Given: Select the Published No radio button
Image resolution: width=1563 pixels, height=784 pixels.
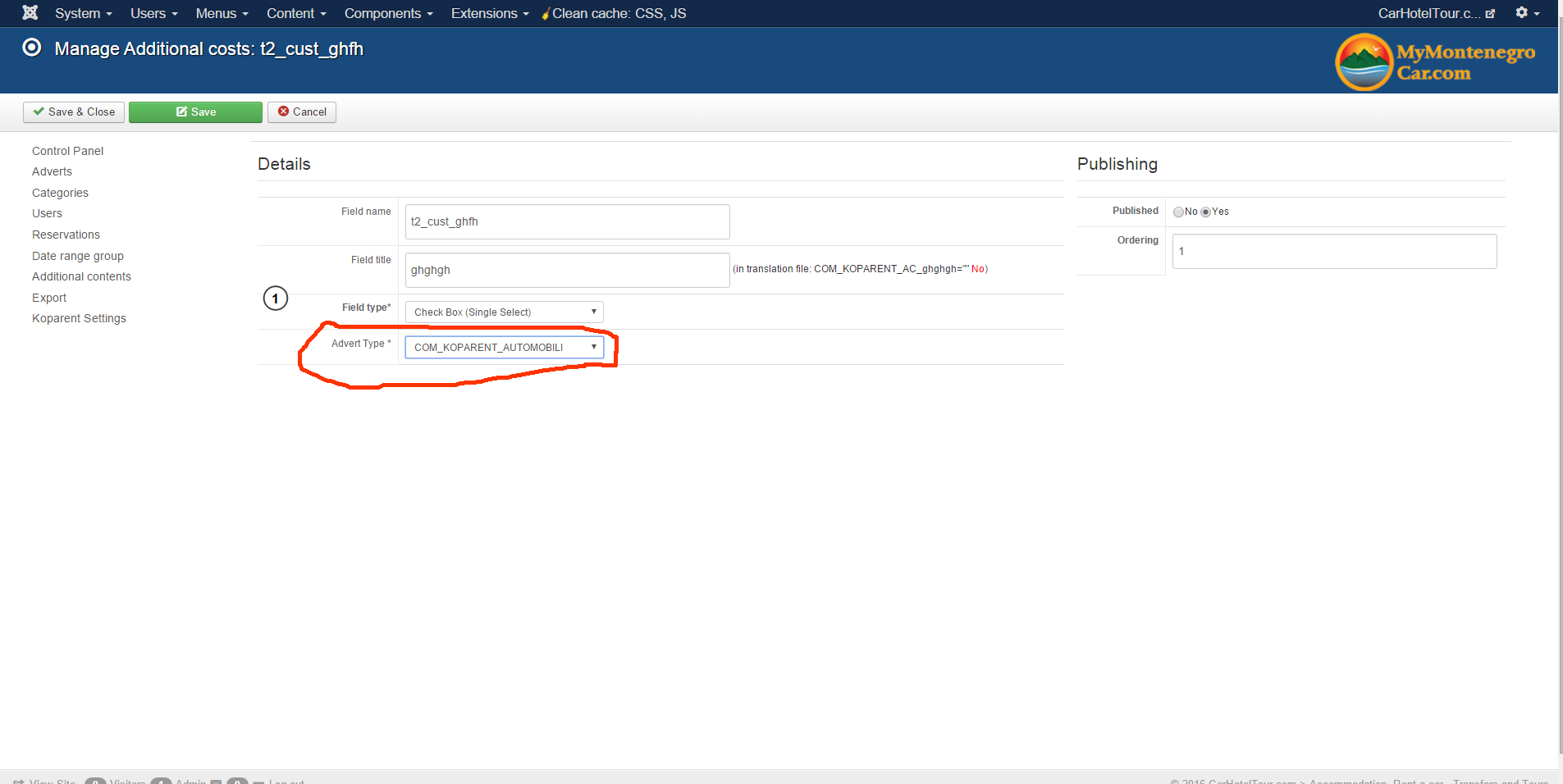Looking at the screenshot, I should 1178,212.
